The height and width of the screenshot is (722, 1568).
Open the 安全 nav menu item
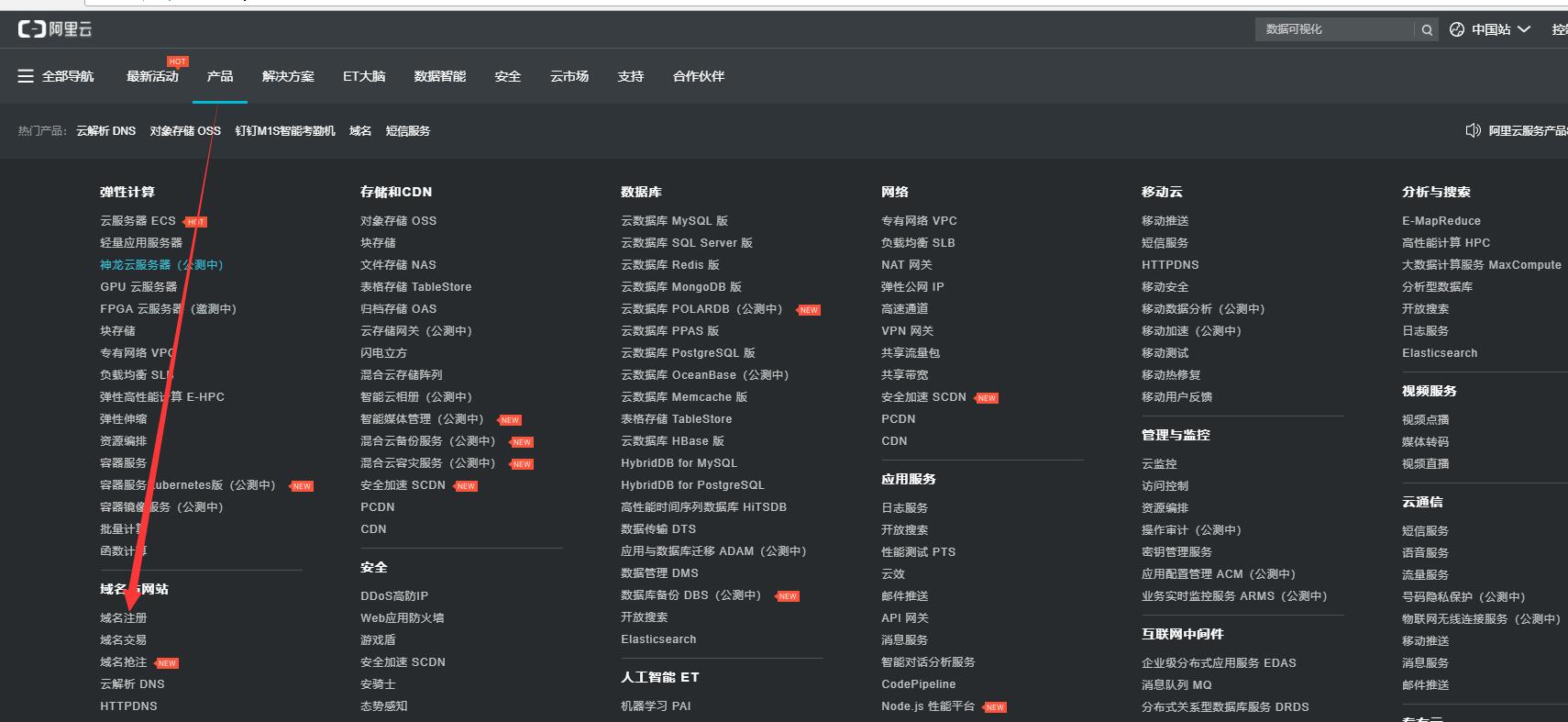coord(508,76)
